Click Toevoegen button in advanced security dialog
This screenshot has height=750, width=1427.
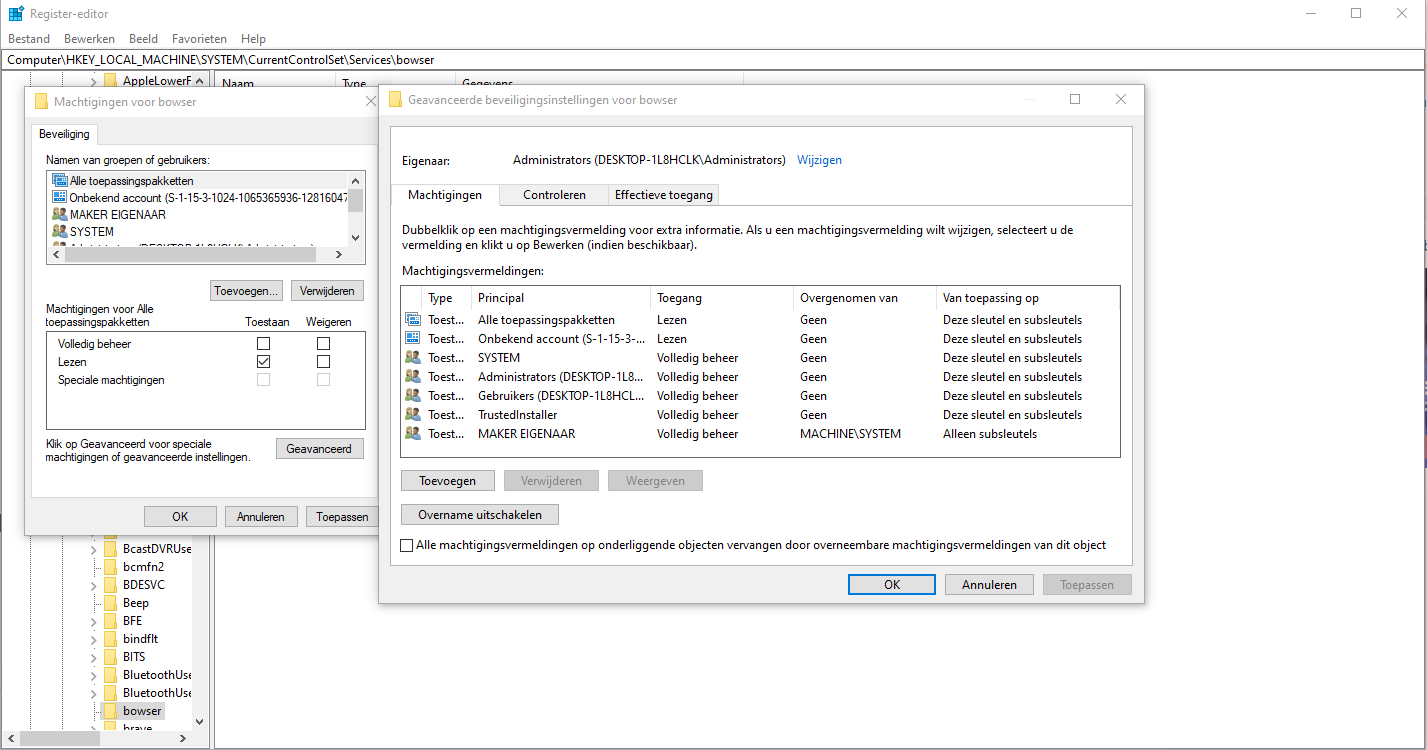[448, 481]
